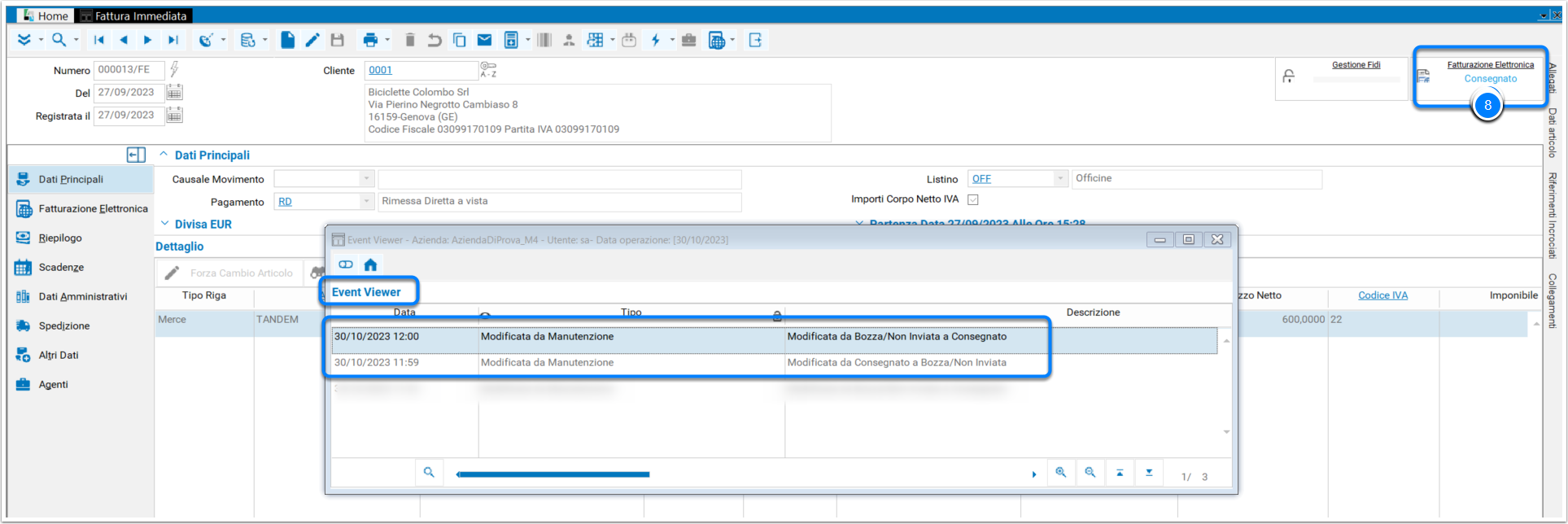The width and height of the screenshot is (1568, 524).
Task: Save with the floppy disk icon
Action: (338, 40)
